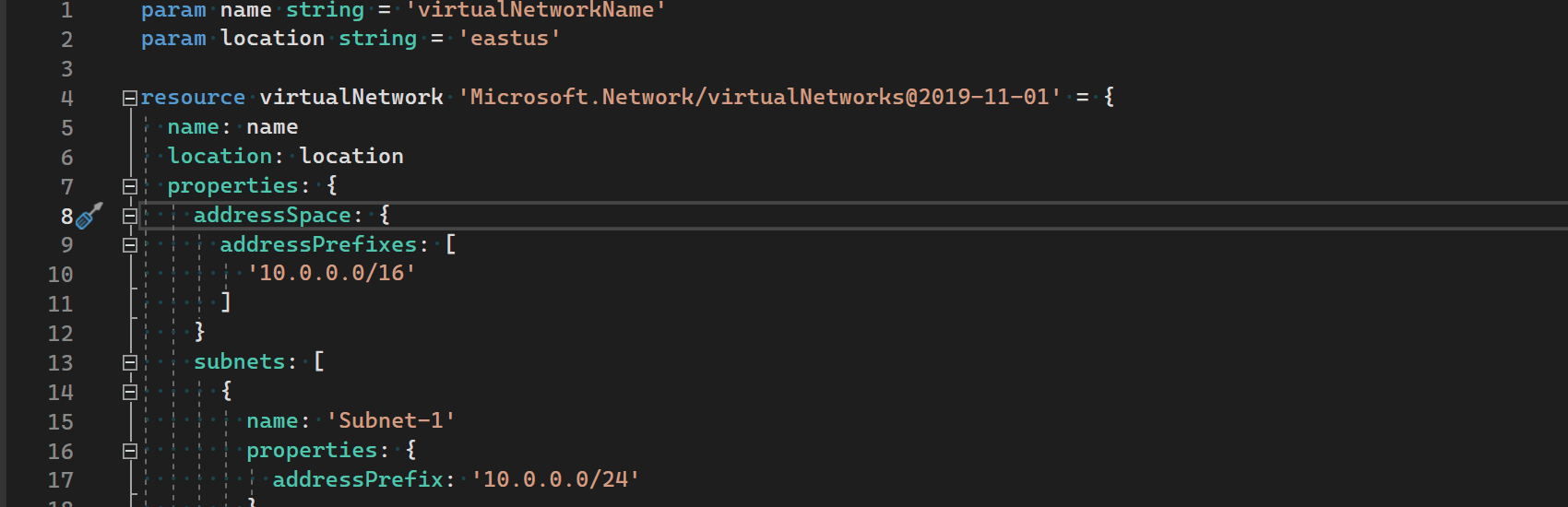This screenshot has width=1568, height=507.
Task: Collapse the outer properties block on line 7
Action: pyautogui.click(x=130, y=186)
